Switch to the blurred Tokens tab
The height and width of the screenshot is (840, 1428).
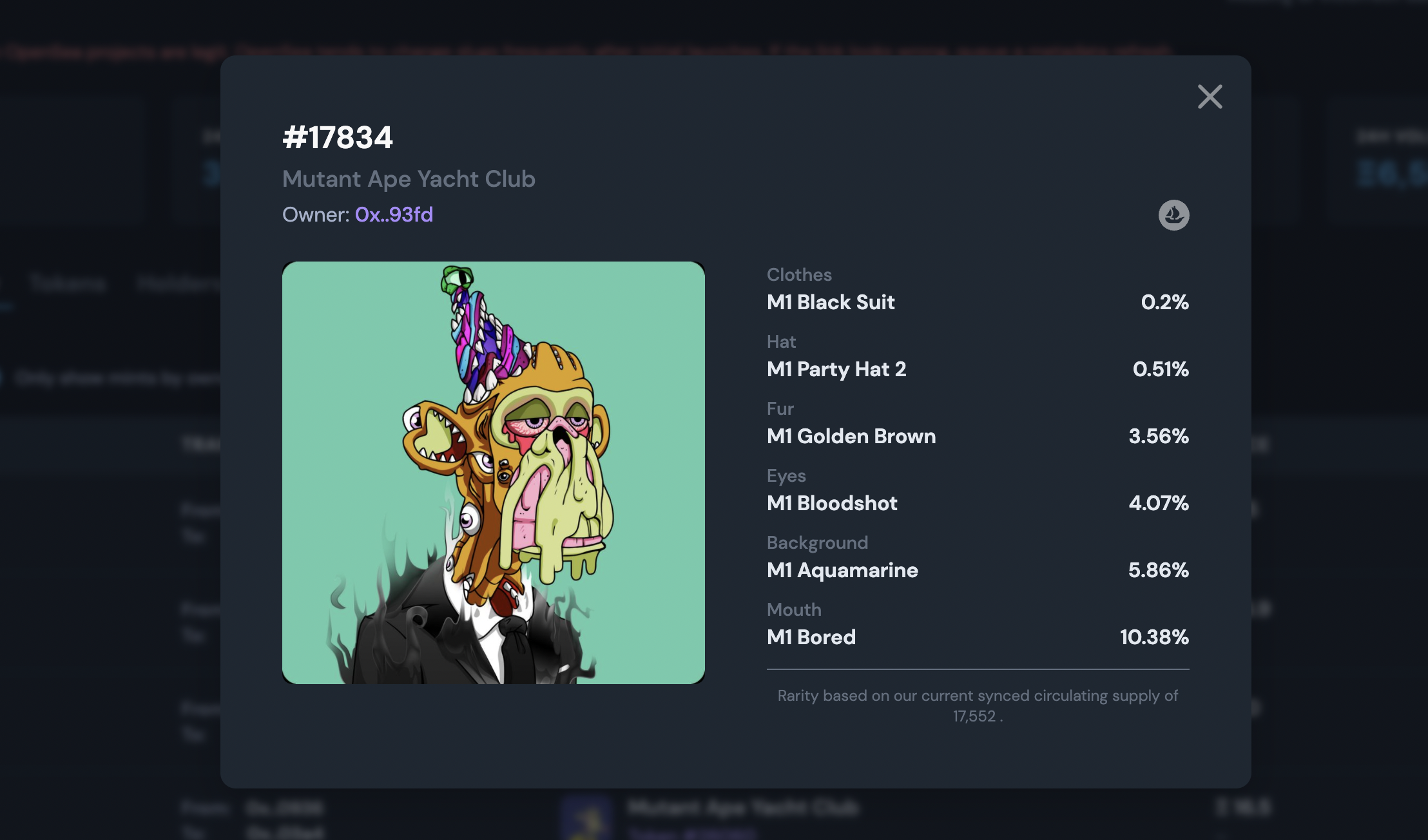pos(67,283)
